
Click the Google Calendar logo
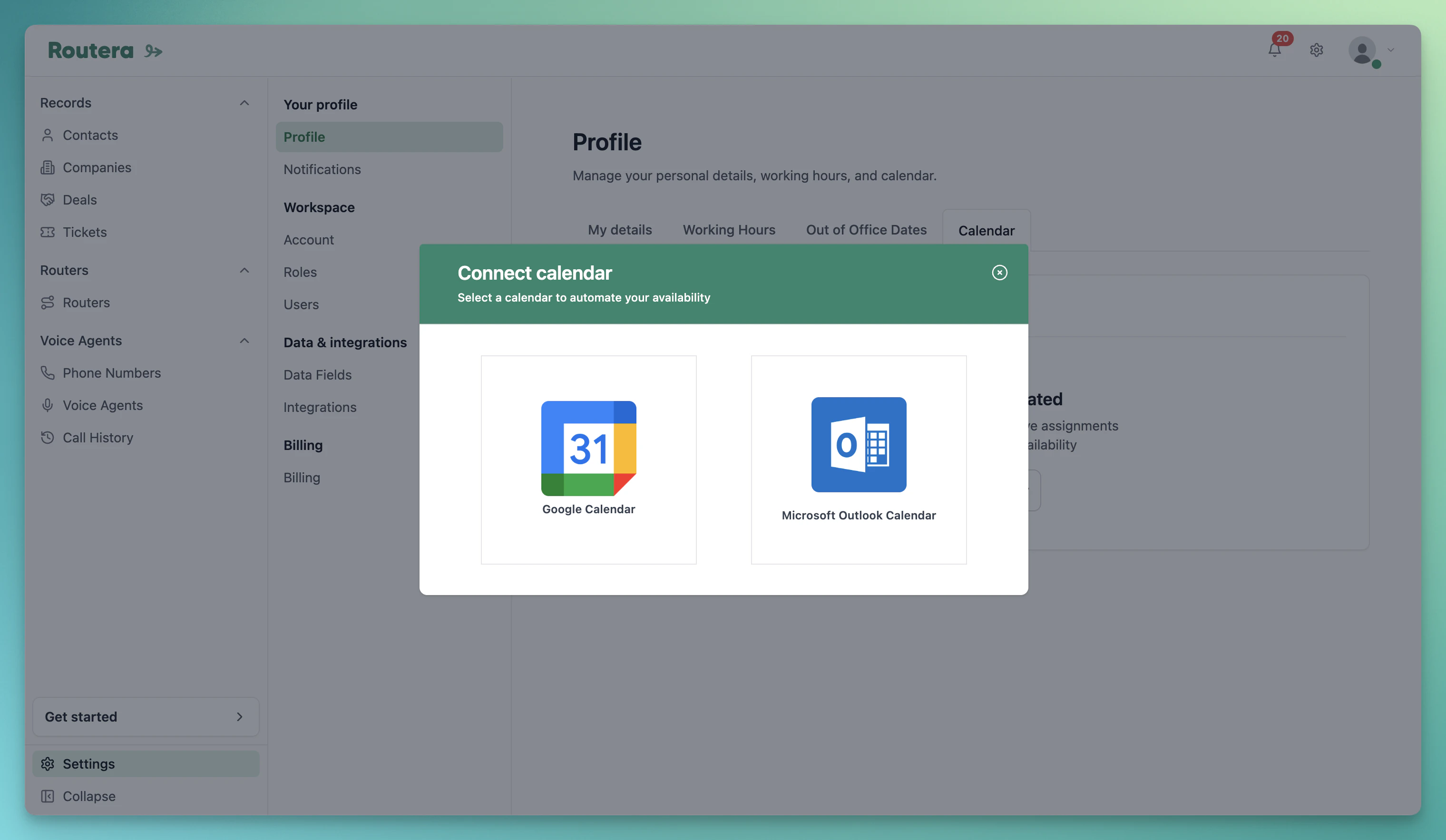[589, 448]
